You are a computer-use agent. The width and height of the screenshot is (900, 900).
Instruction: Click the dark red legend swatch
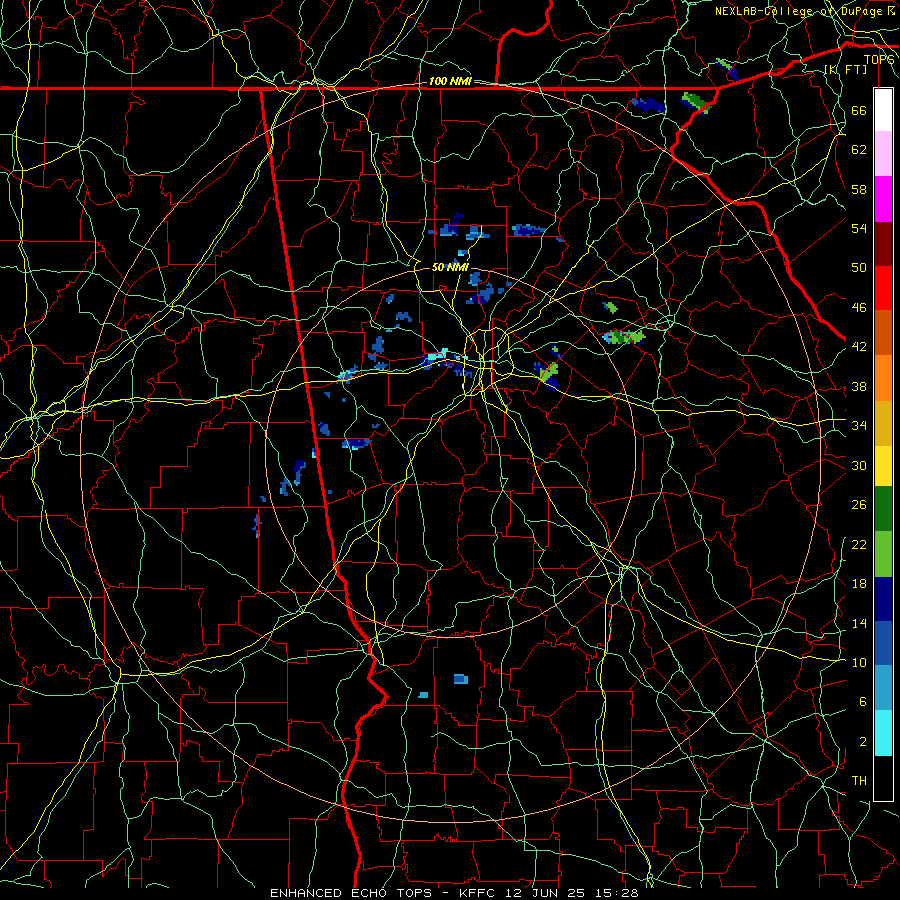883,244
